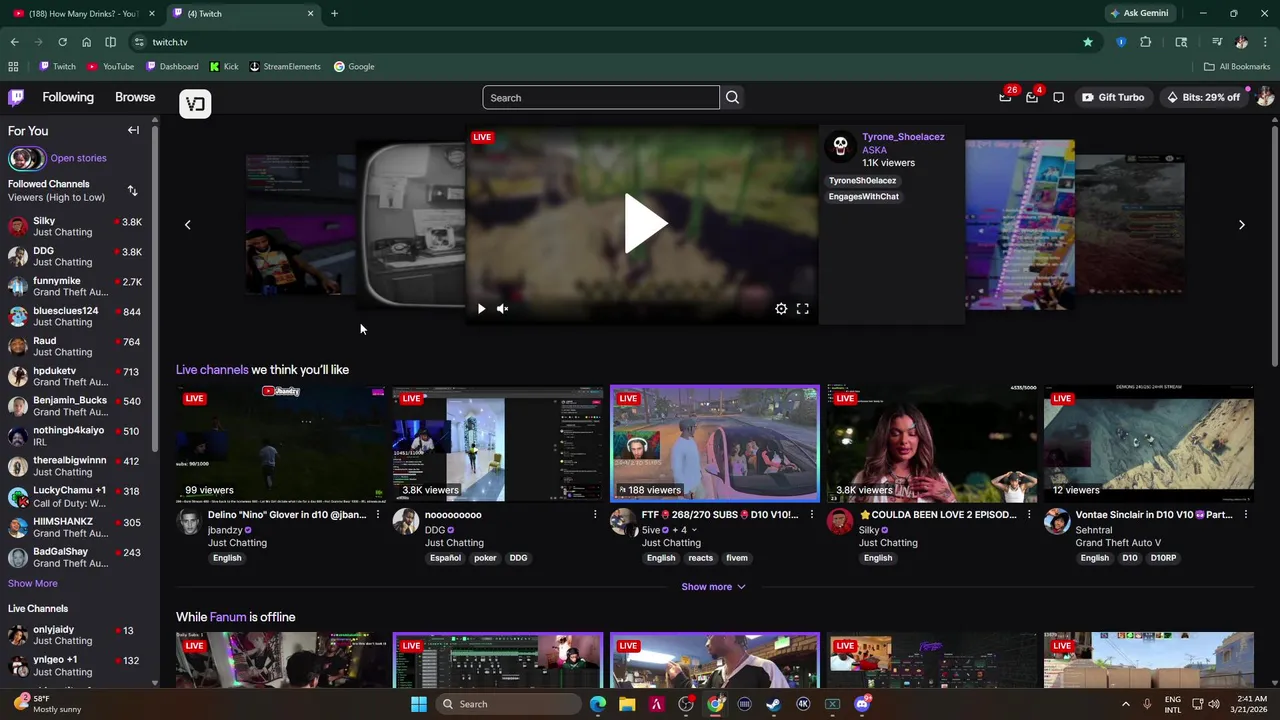Open Ask Gemini button
This screenshot has height=720, width=1280.
pyautogui.click(x=1139, y=13)
